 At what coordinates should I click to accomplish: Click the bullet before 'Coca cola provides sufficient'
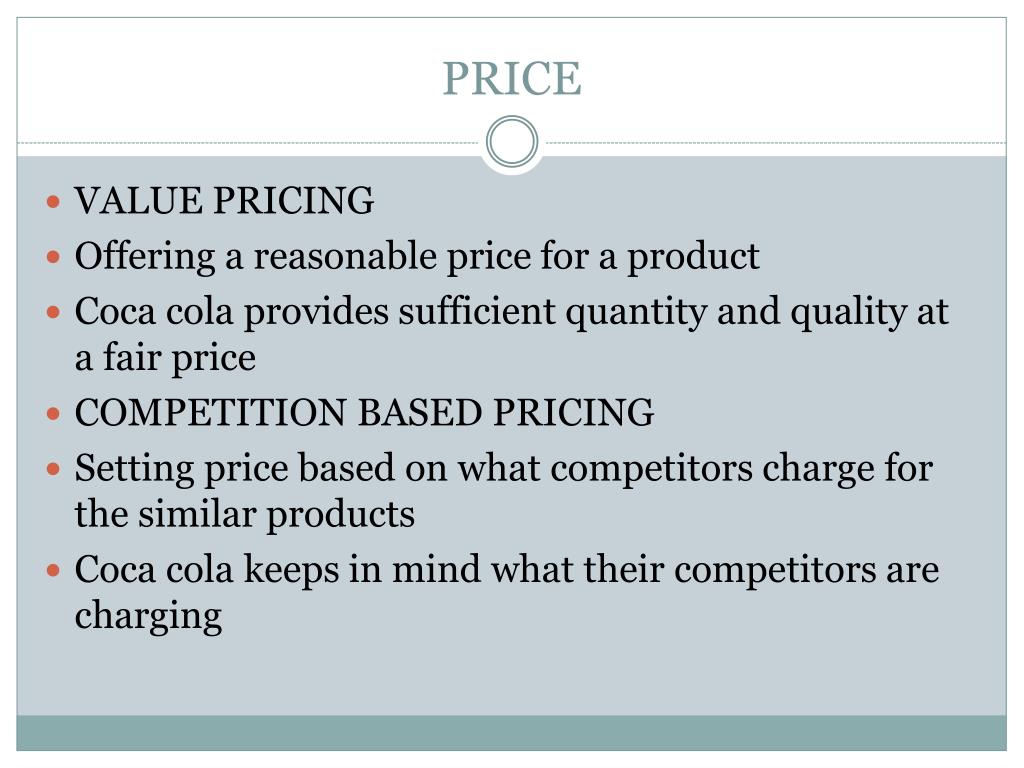click(54, 312)
